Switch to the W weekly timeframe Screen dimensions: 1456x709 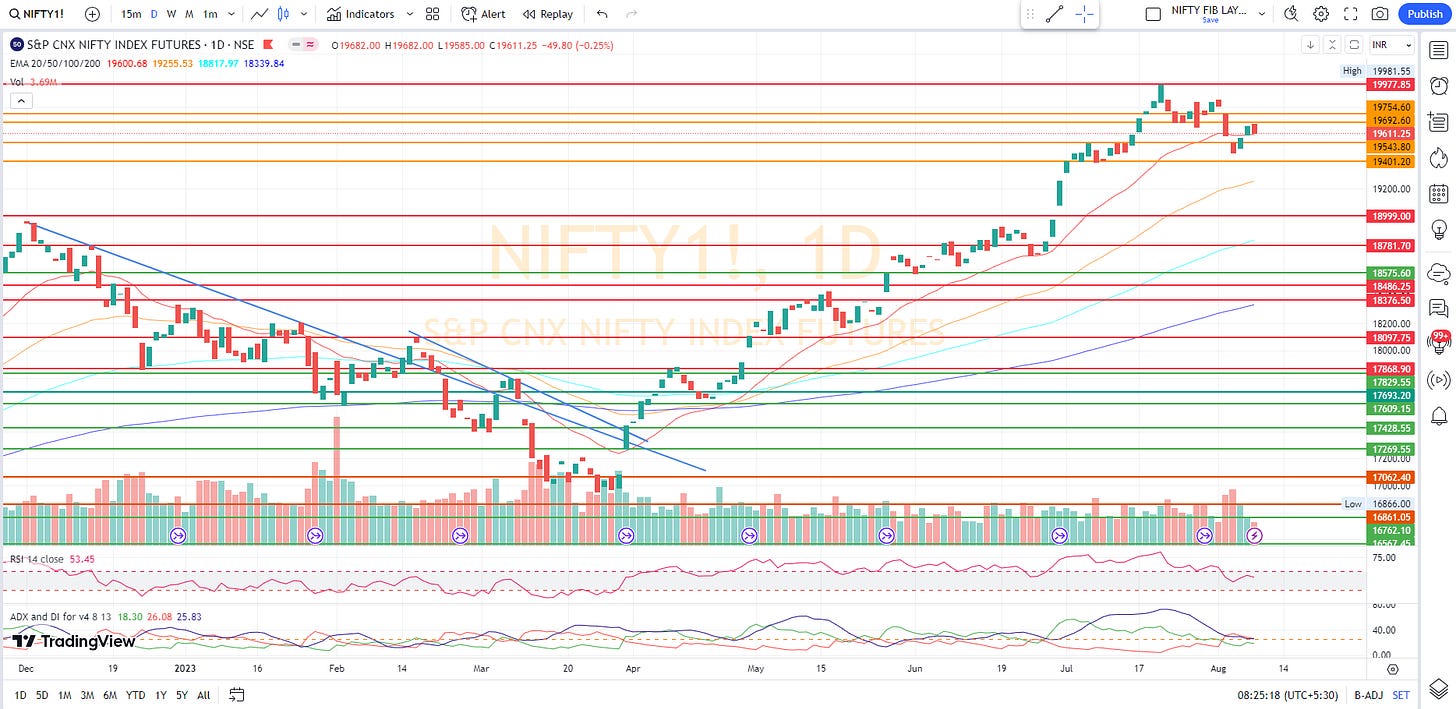coord(172,14)
